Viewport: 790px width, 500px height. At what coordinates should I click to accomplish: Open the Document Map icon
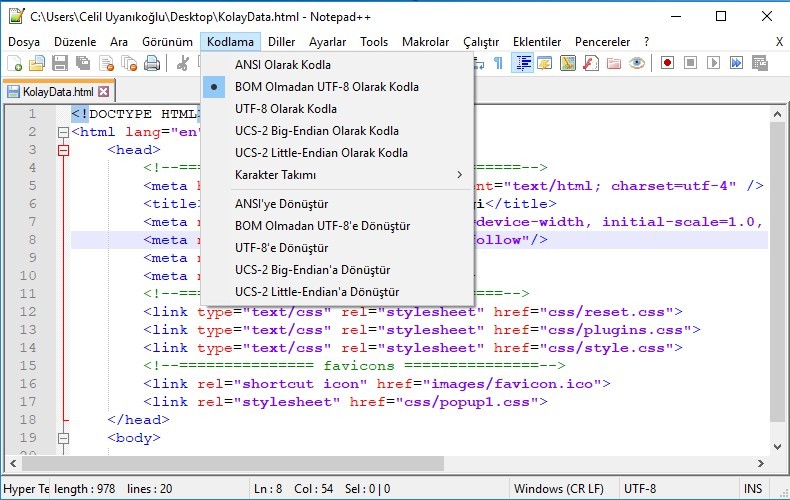568,64
